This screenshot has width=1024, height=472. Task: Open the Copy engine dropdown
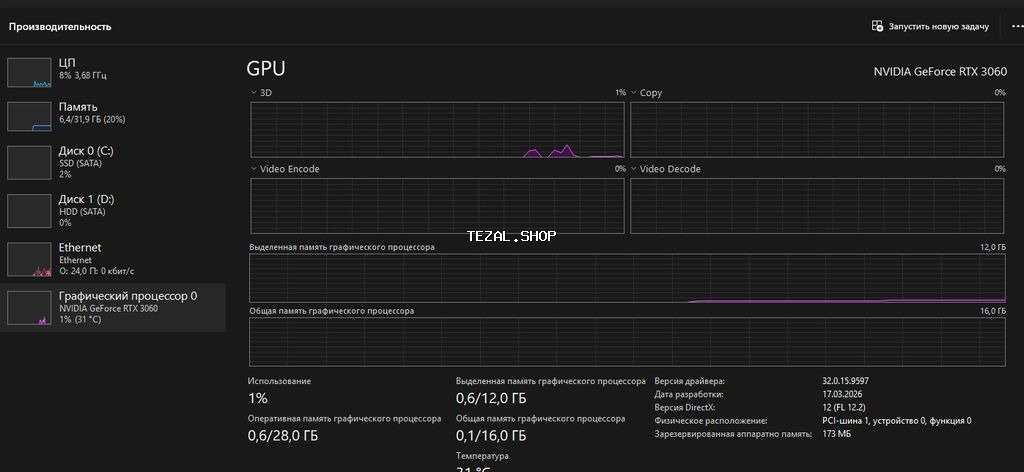coord(634,93)
